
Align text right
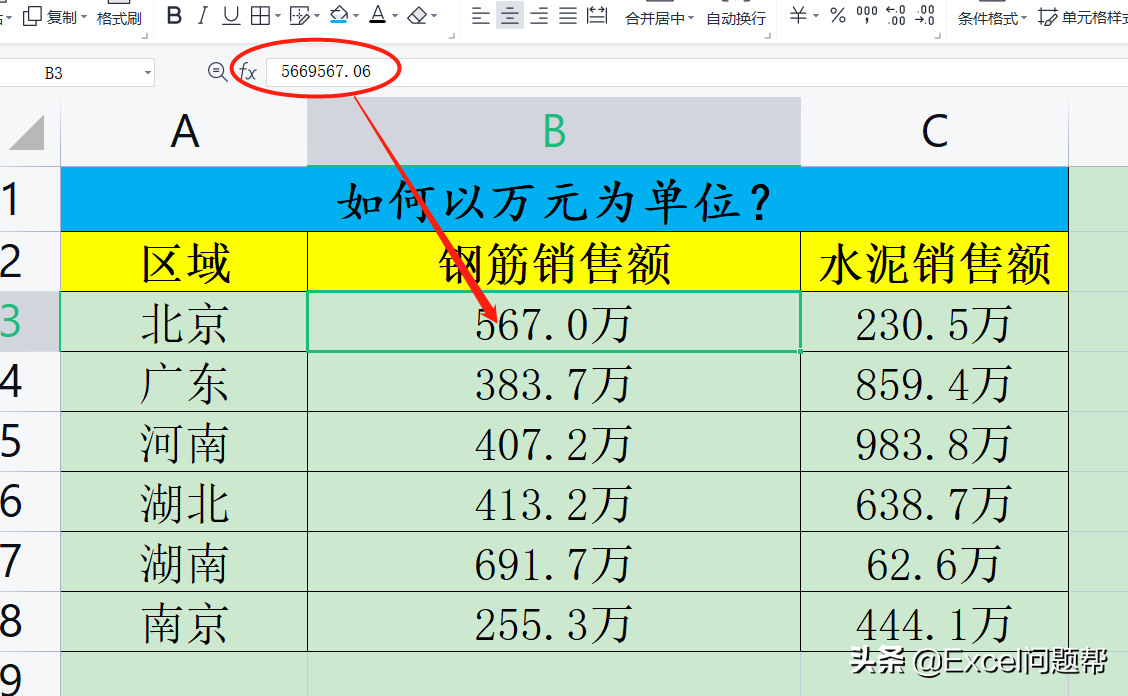click(x=539, y=15)
